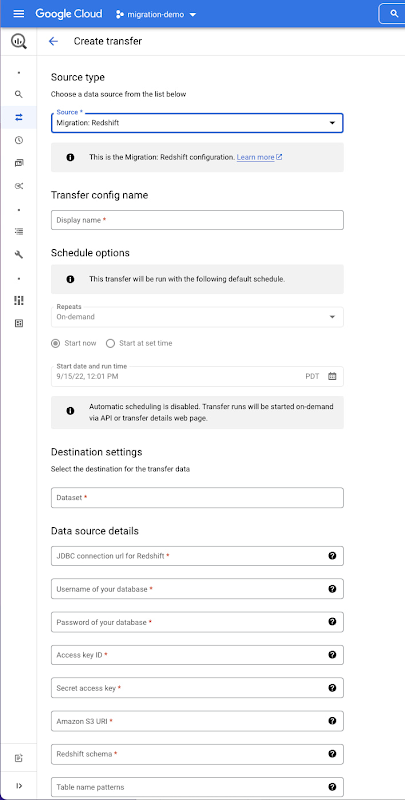Open the migration-demo project selector

[x=156, y=14]
